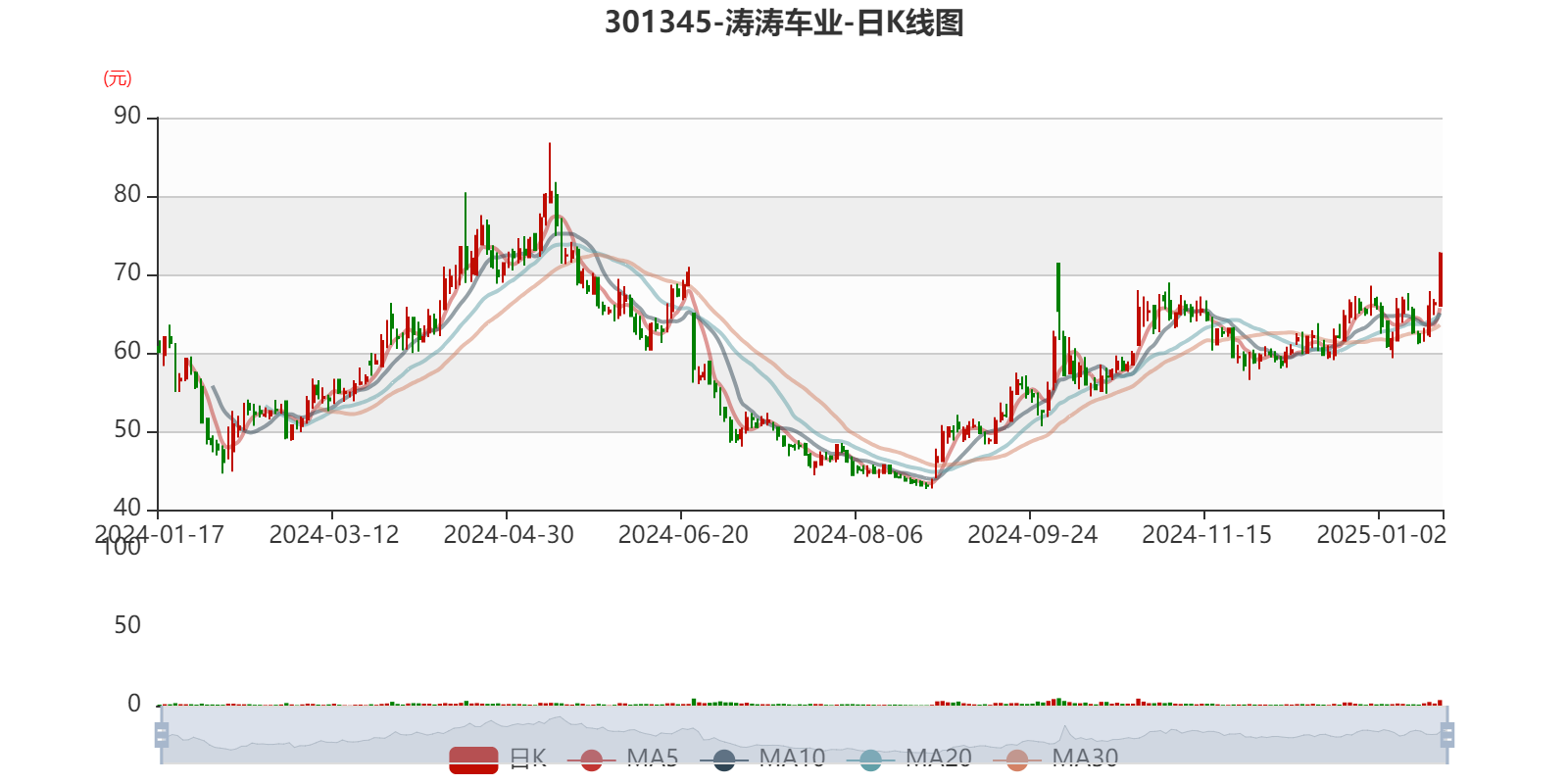Click the 70 price axis label

127,273
